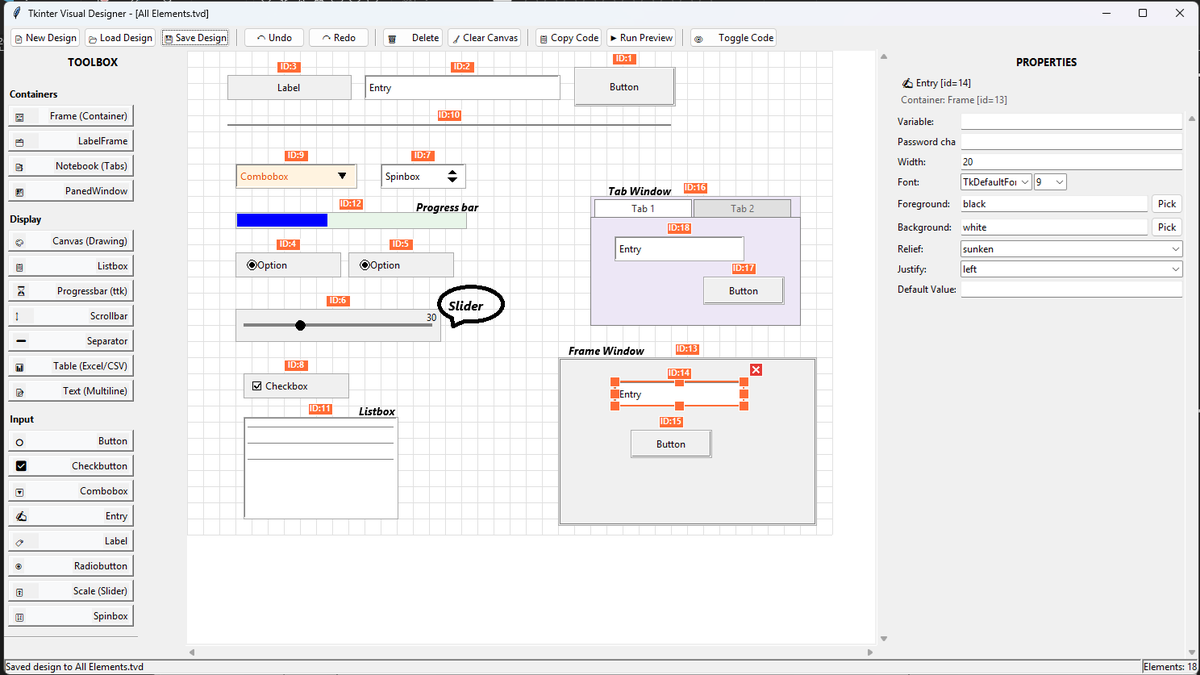1200x675 pixels.
Task: Switch to Tab 1 in Tab Window
Action: 643,208
